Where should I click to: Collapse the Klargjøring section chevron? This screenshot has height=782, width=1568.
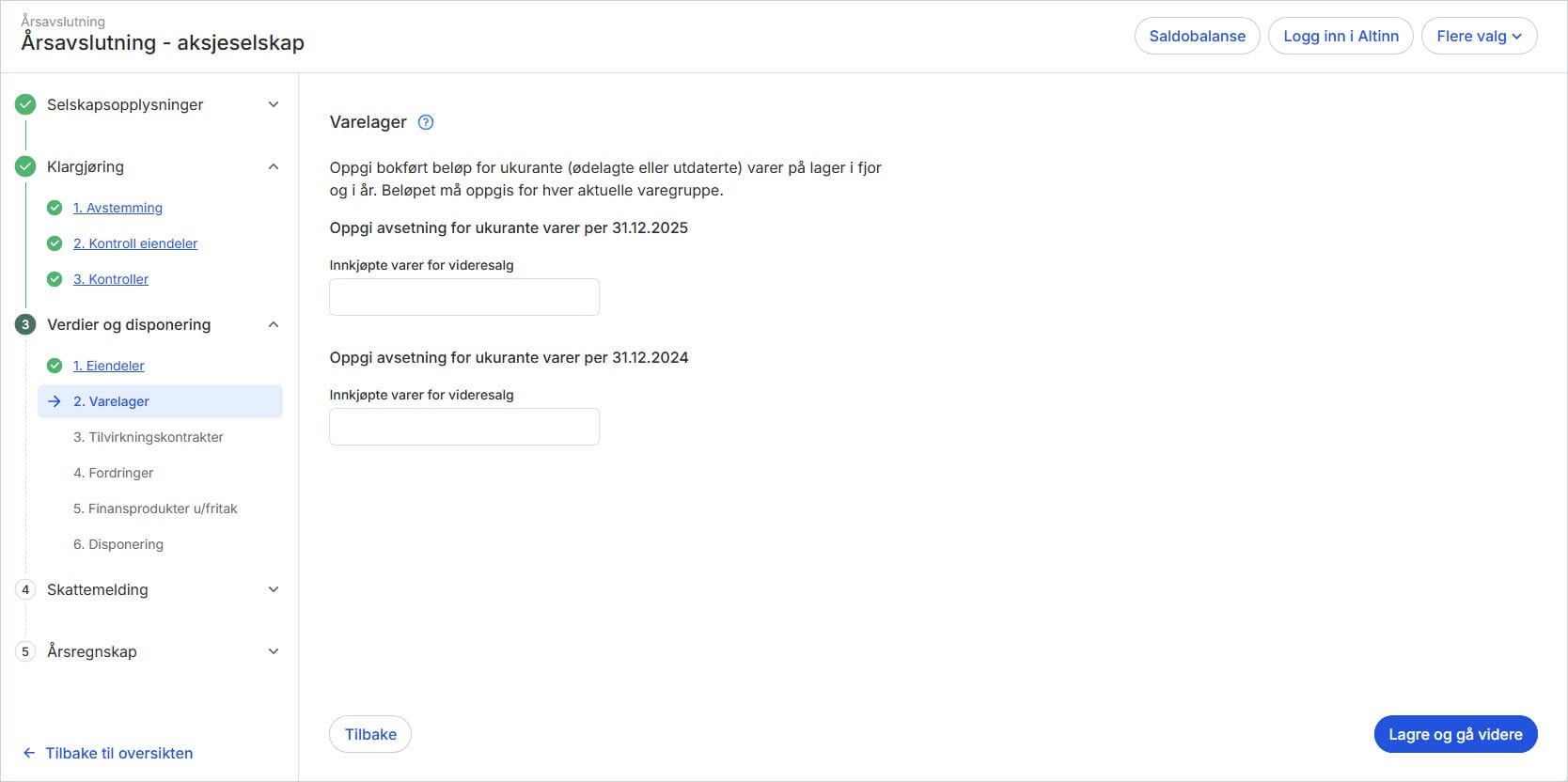pos(274,166)
